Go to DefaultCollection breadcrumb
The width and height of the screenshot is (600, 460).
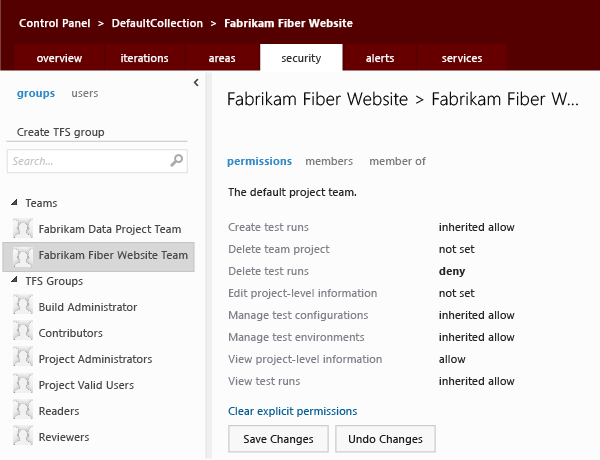(x=157, y=23)
